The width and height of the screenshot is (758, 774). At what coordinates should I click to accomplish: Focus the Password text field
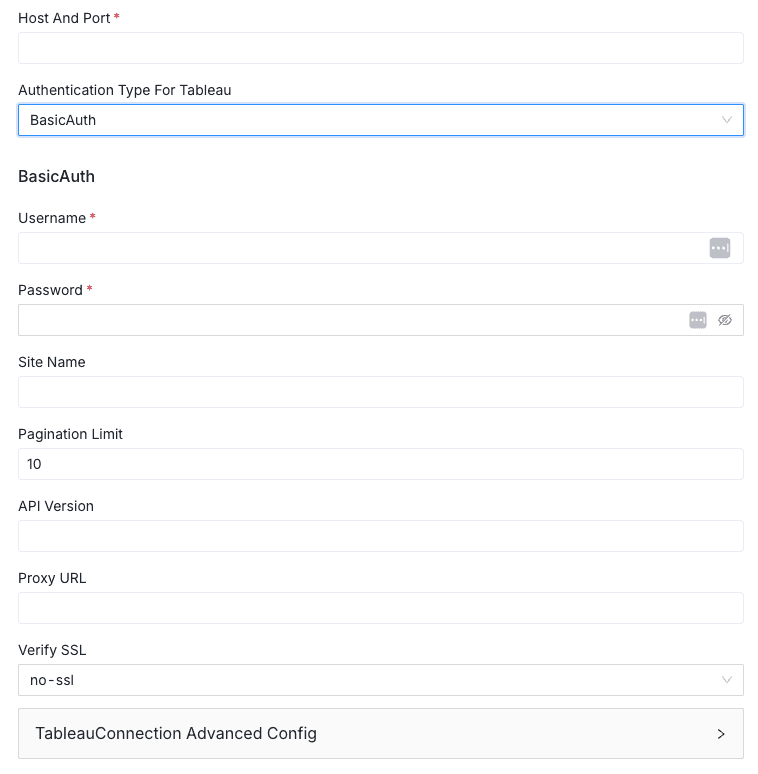[350, 320]
